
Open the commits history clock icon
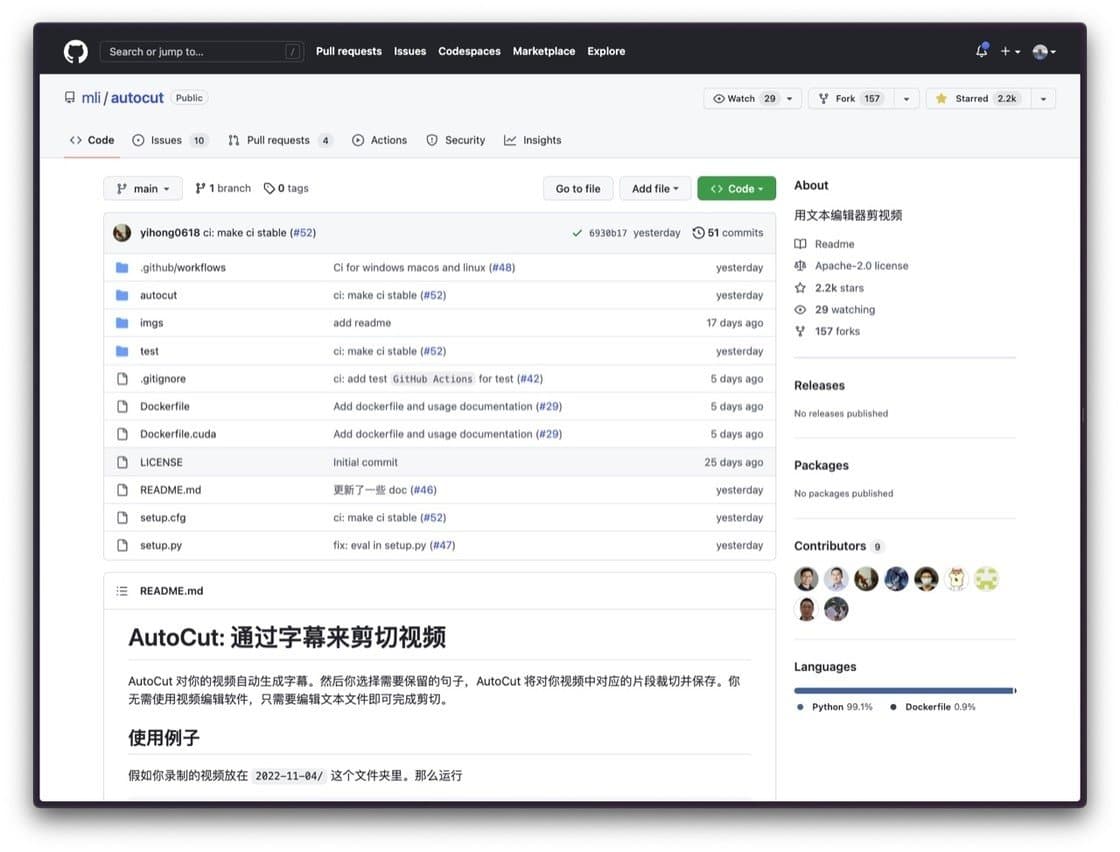tap(698, 233)
